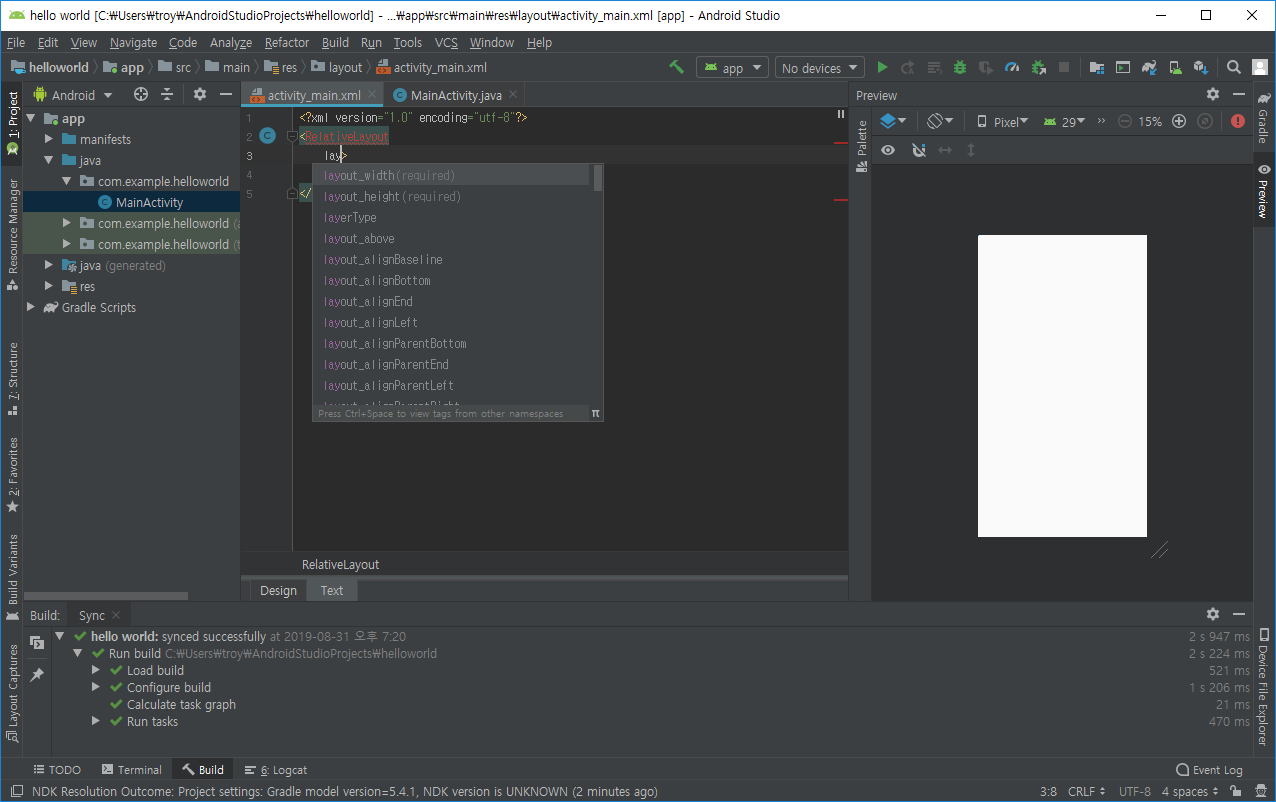
Task: Click the Stop square icon
Action: tap(1064, 67)
